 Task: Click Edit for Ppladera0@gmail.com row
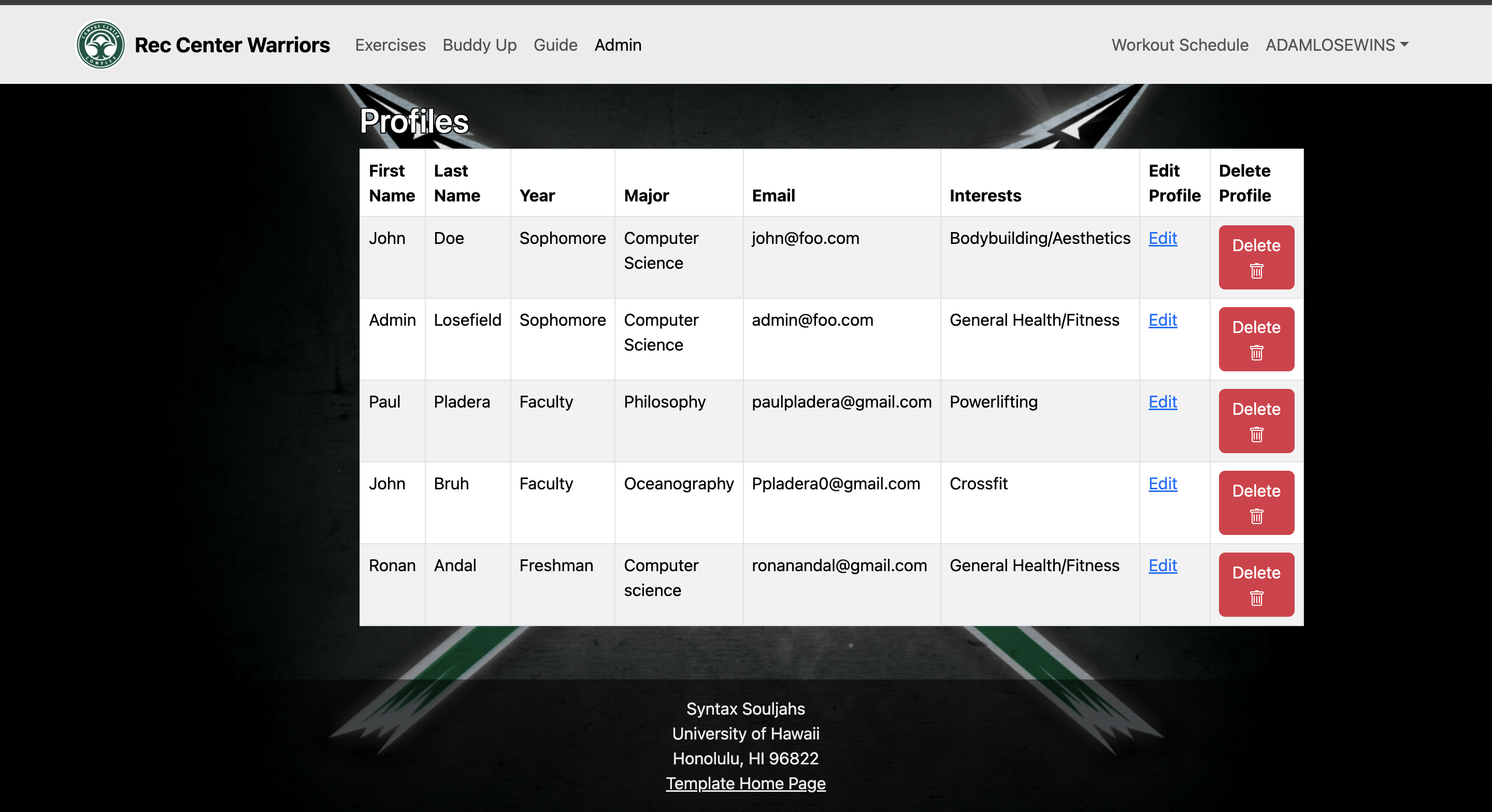[x=1162, y=483]
